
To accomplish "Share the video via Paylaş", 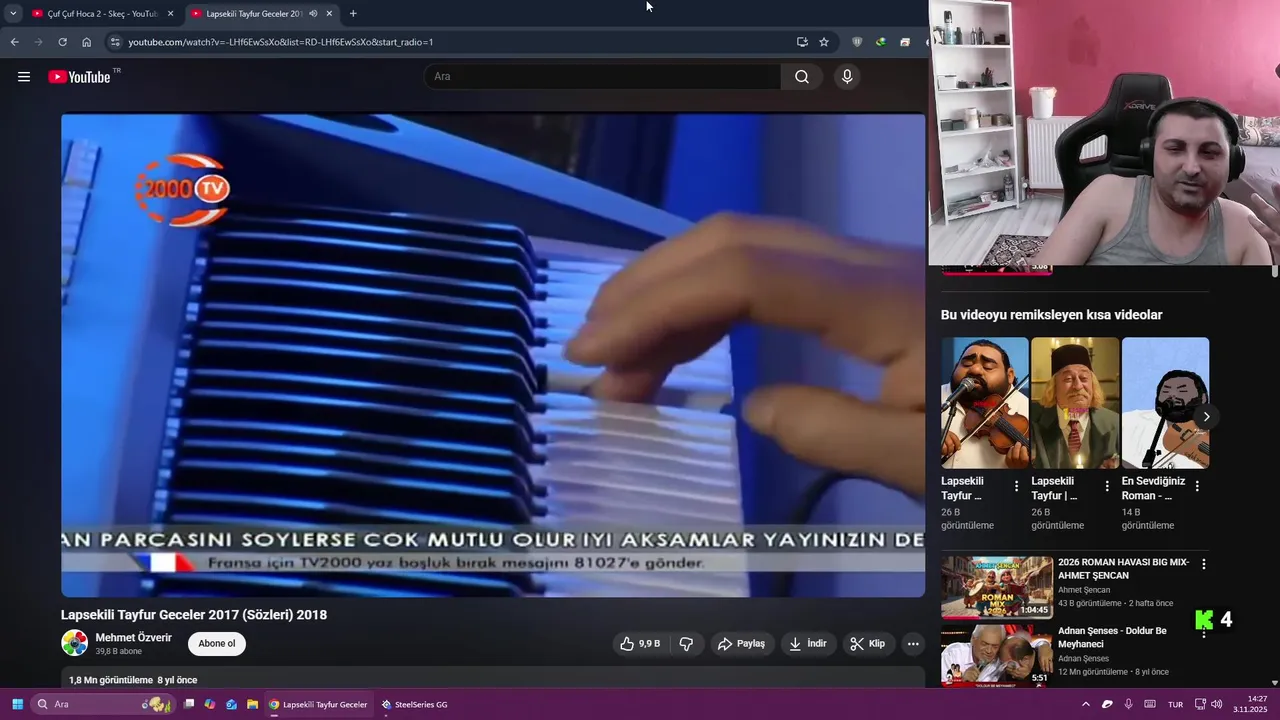I will tap(741, 644).
